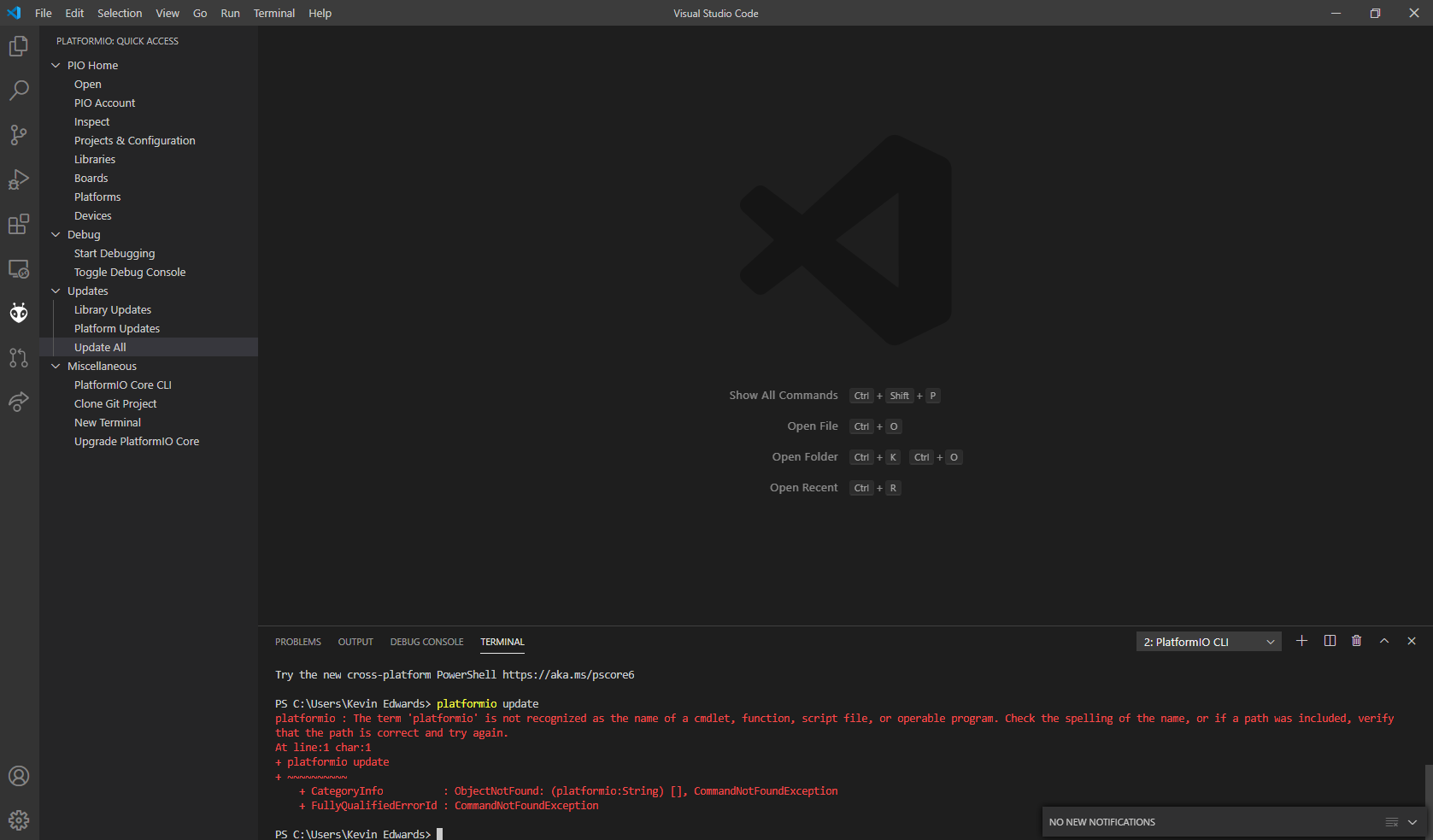
Task: Maximize the panel with up chevron
Action: tap(1384, 641)
